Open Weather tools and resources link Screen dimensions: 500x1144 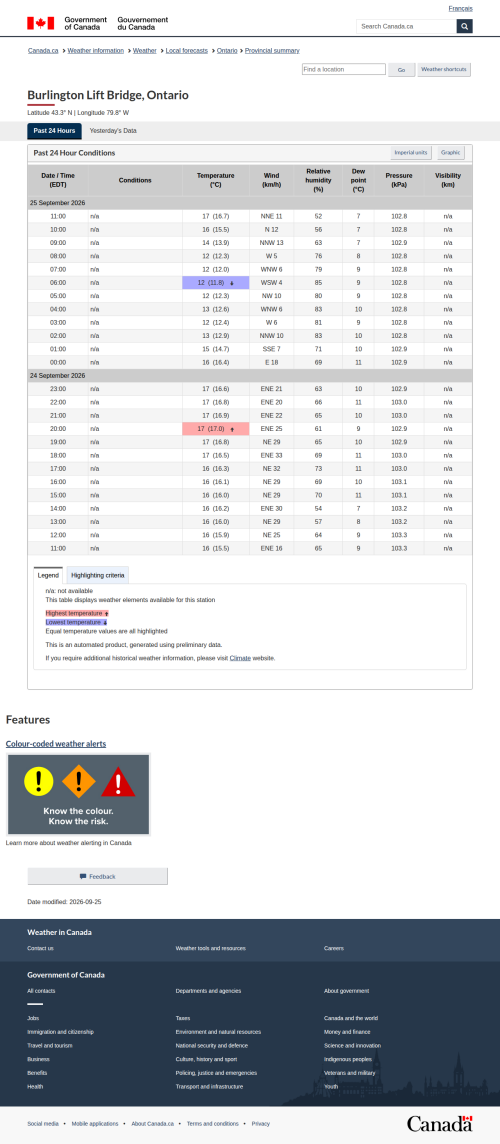[210, 948]
